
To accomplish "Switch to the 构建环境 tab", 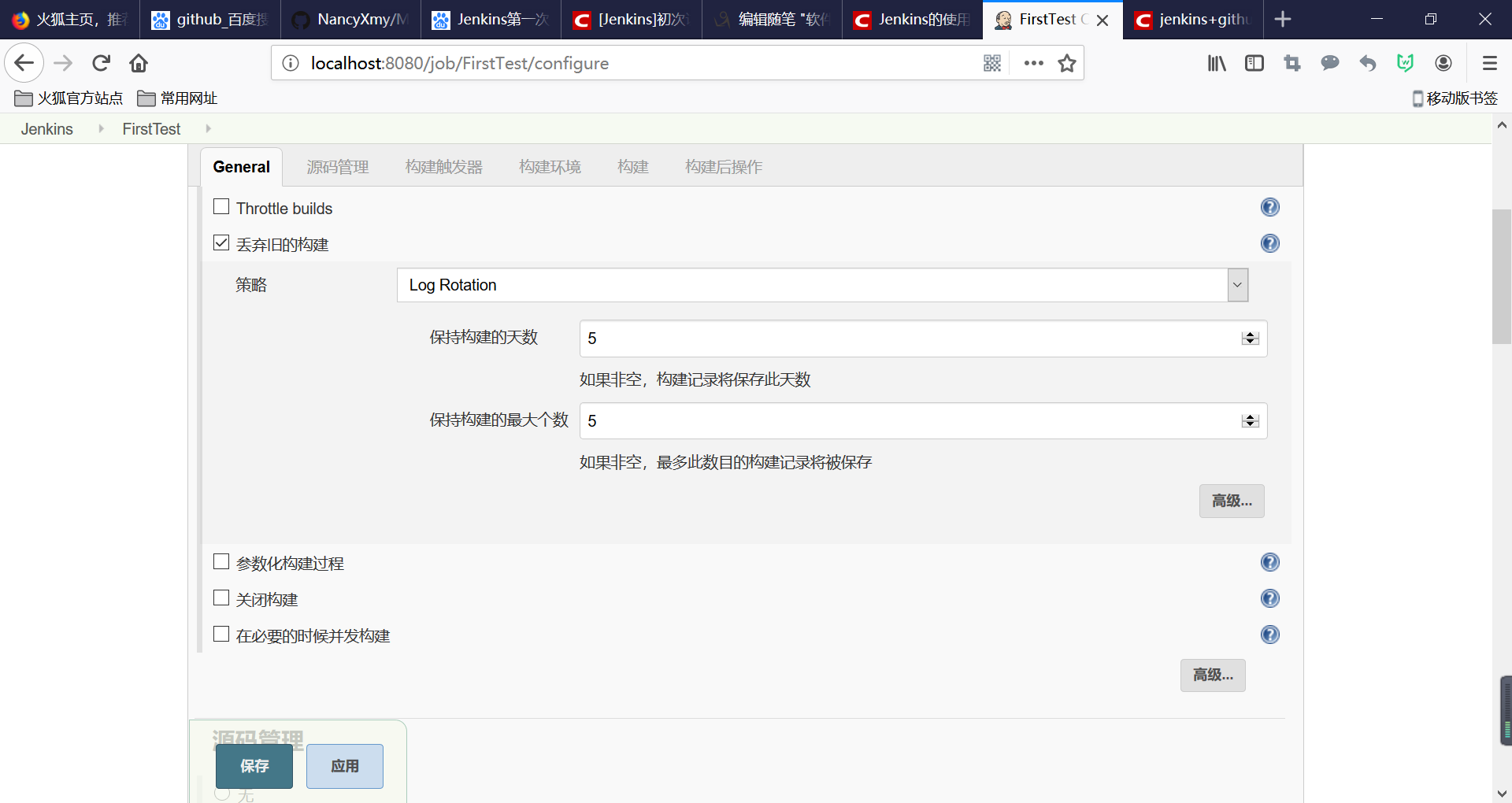I will tap(550, 167).
